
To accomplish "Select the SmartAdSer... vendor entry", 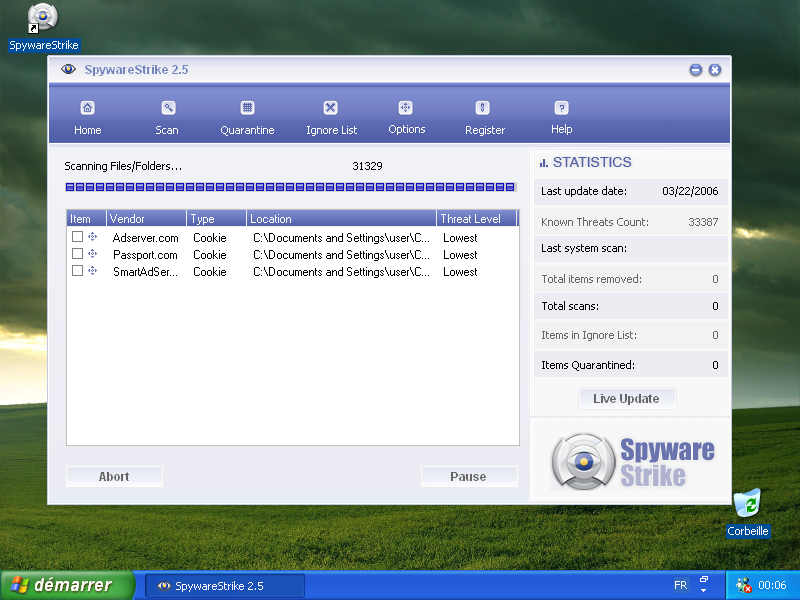I will coord(145,271).
